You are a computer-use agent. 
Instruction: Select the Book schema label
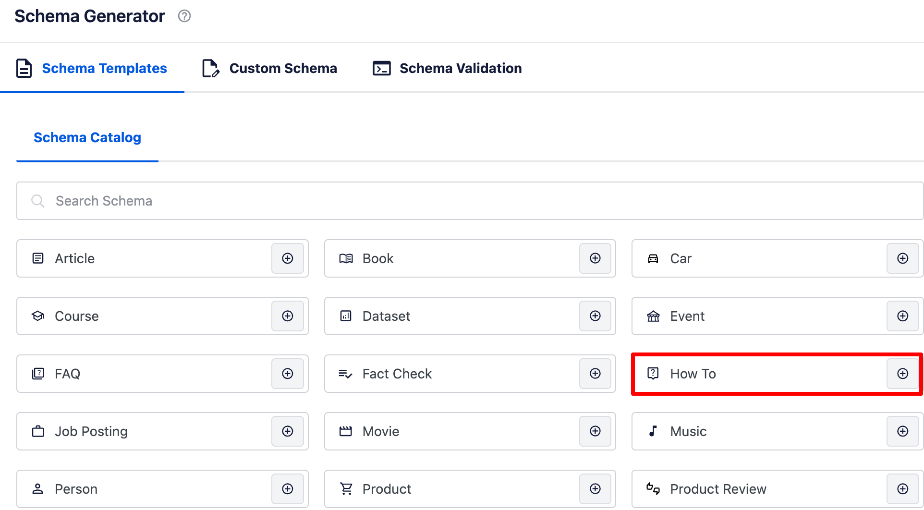click(378, 258)
